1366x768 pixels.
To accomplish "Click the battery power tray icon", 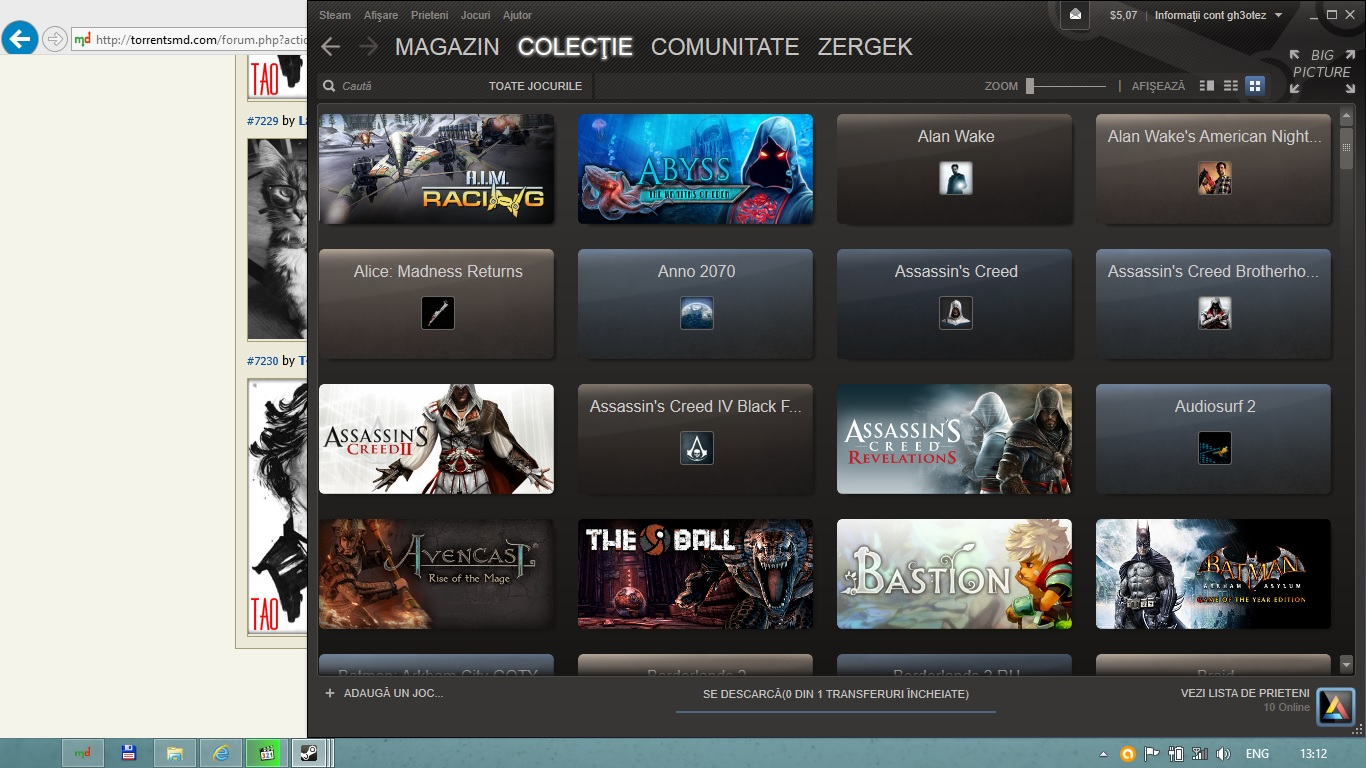I will point(1176,754).
